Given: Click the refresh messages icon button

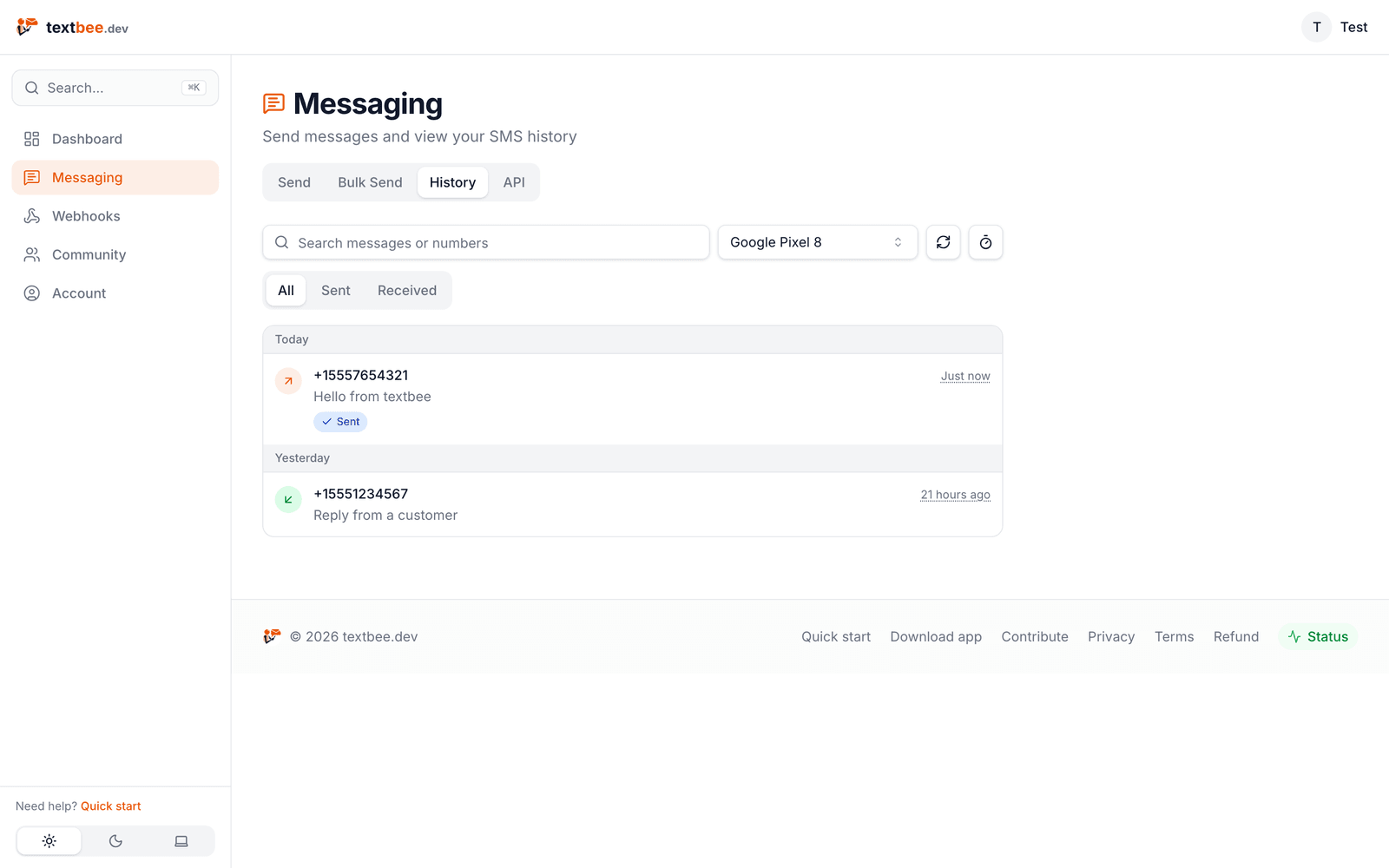Looking at the screenshot, I should coord(943,242).
